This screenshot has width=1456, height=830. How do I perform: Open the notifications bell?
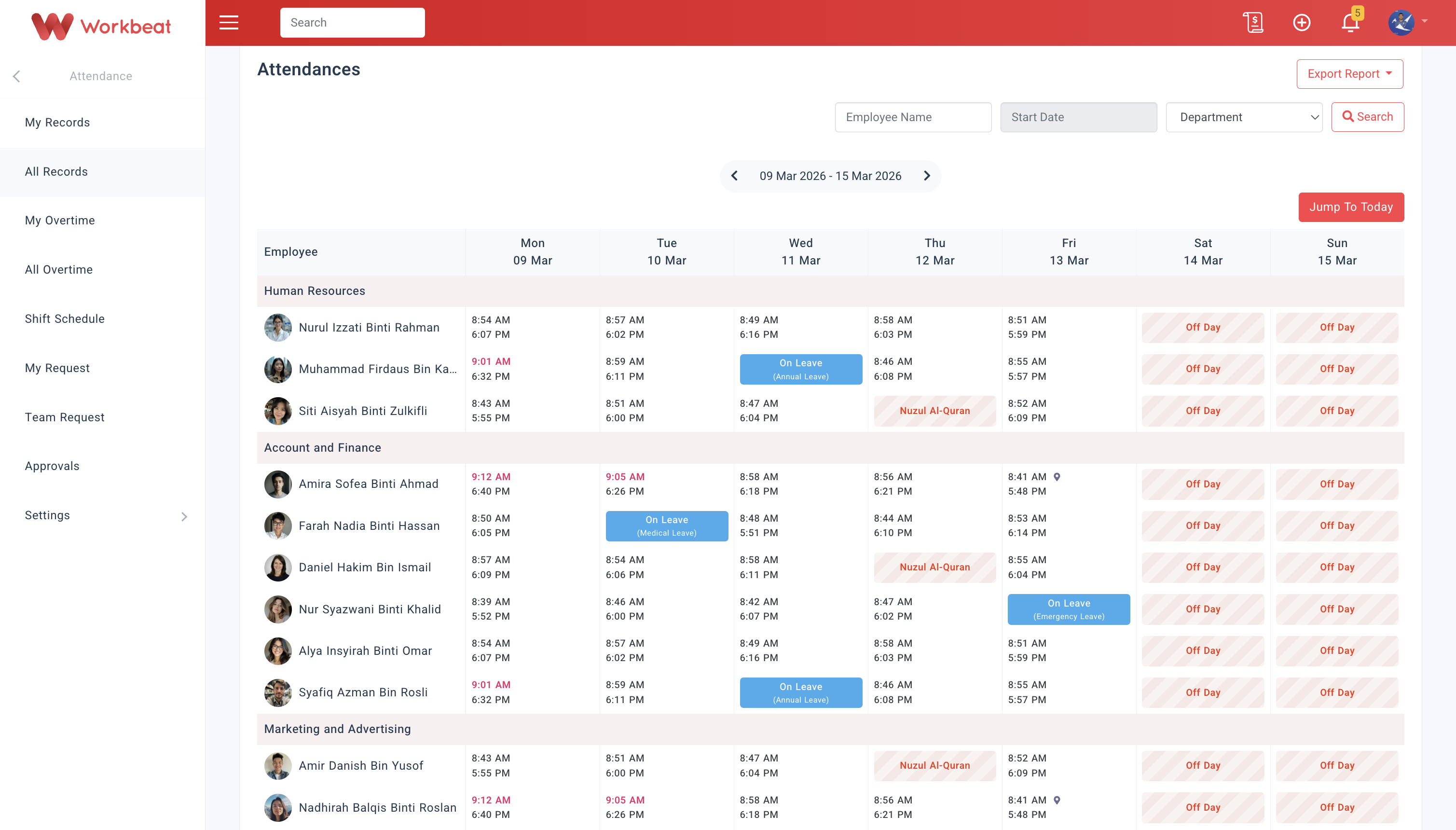pos(1350,23)
